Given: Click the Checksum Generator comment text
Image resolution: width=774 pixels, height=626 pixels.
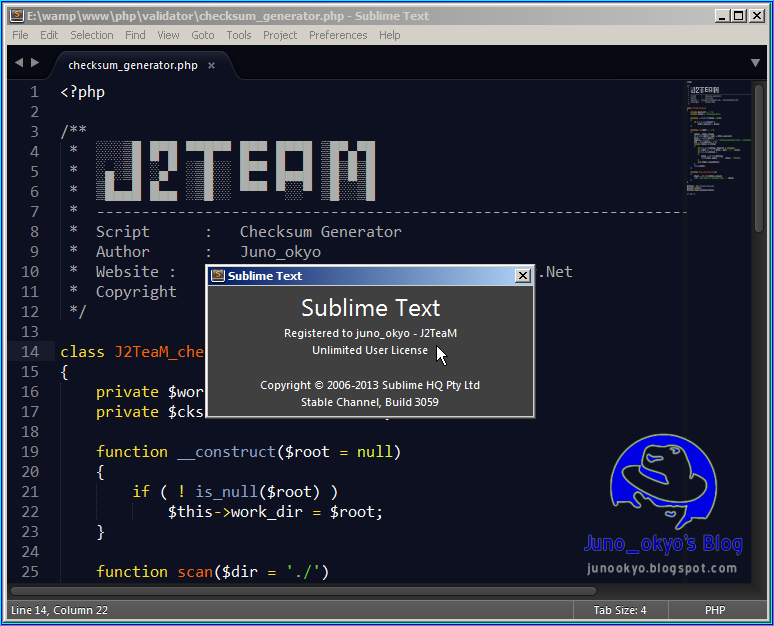Looking at the screenshot, I should coord(320,232).
